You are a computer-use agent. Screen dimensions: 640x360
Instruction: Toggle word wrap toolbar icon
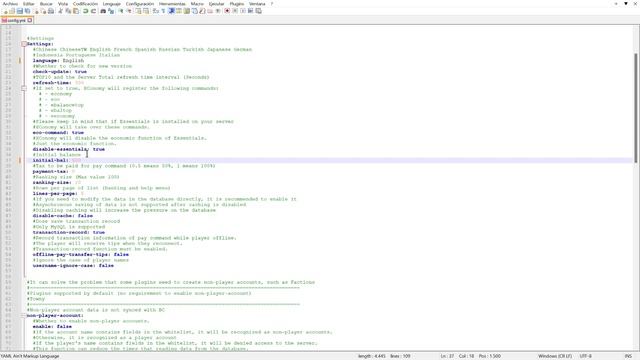156,11
